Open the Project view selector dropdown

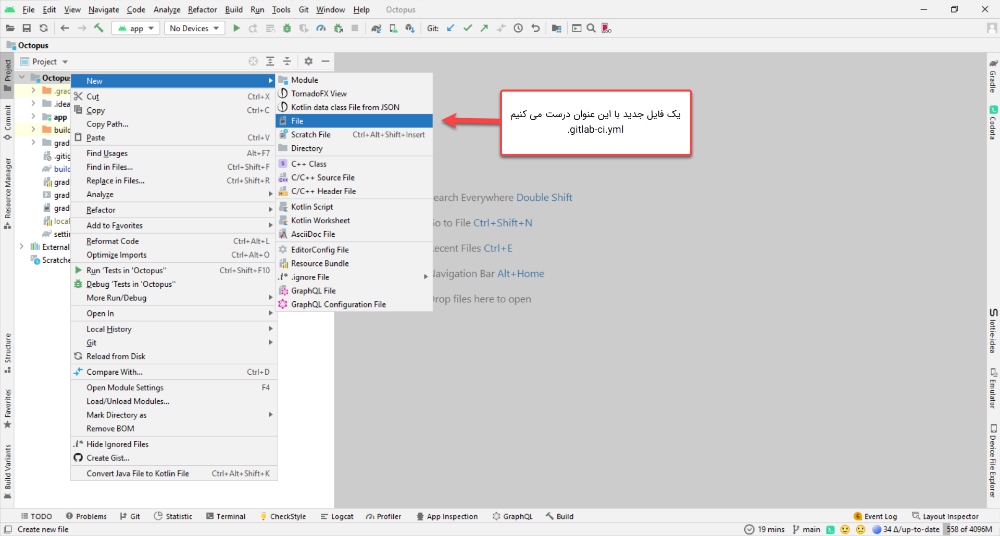pos(45,61)
